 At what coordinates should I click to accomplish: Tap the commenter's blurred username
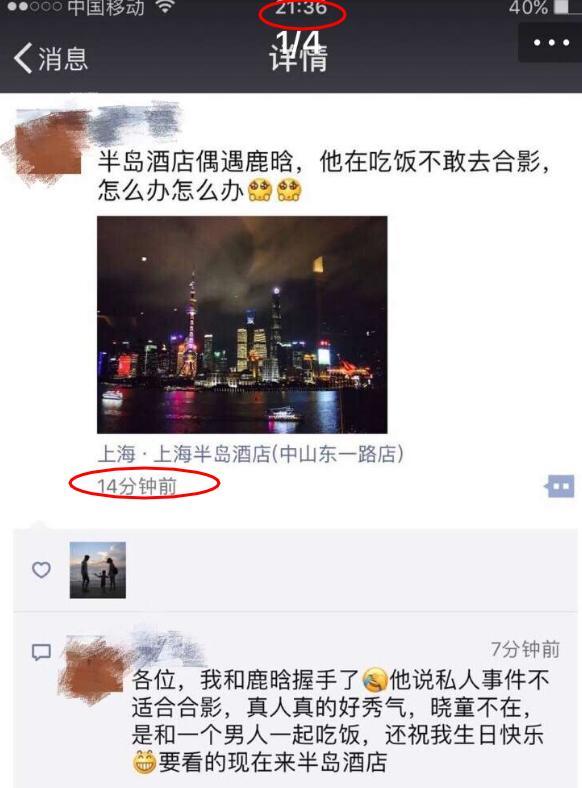[x=167, y=647]
